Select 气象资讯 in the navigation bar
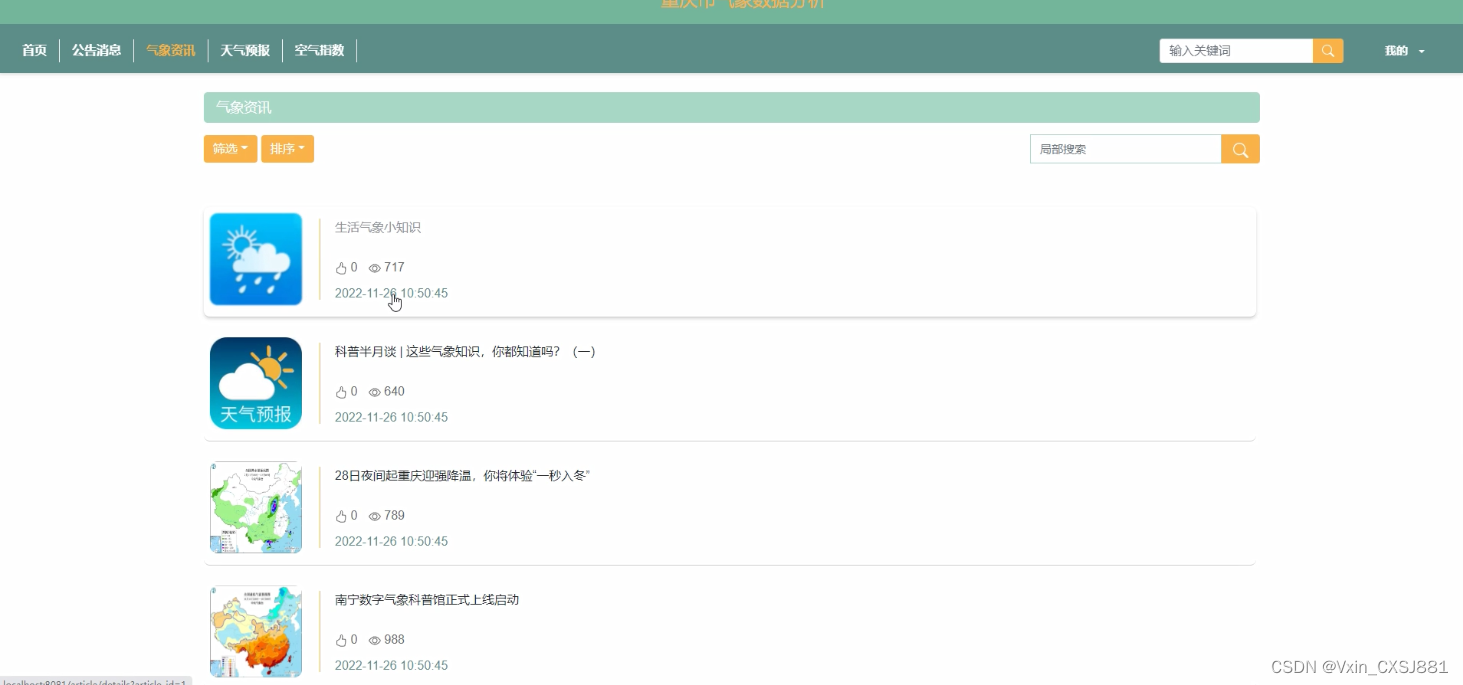 click(x=171, y=50)
